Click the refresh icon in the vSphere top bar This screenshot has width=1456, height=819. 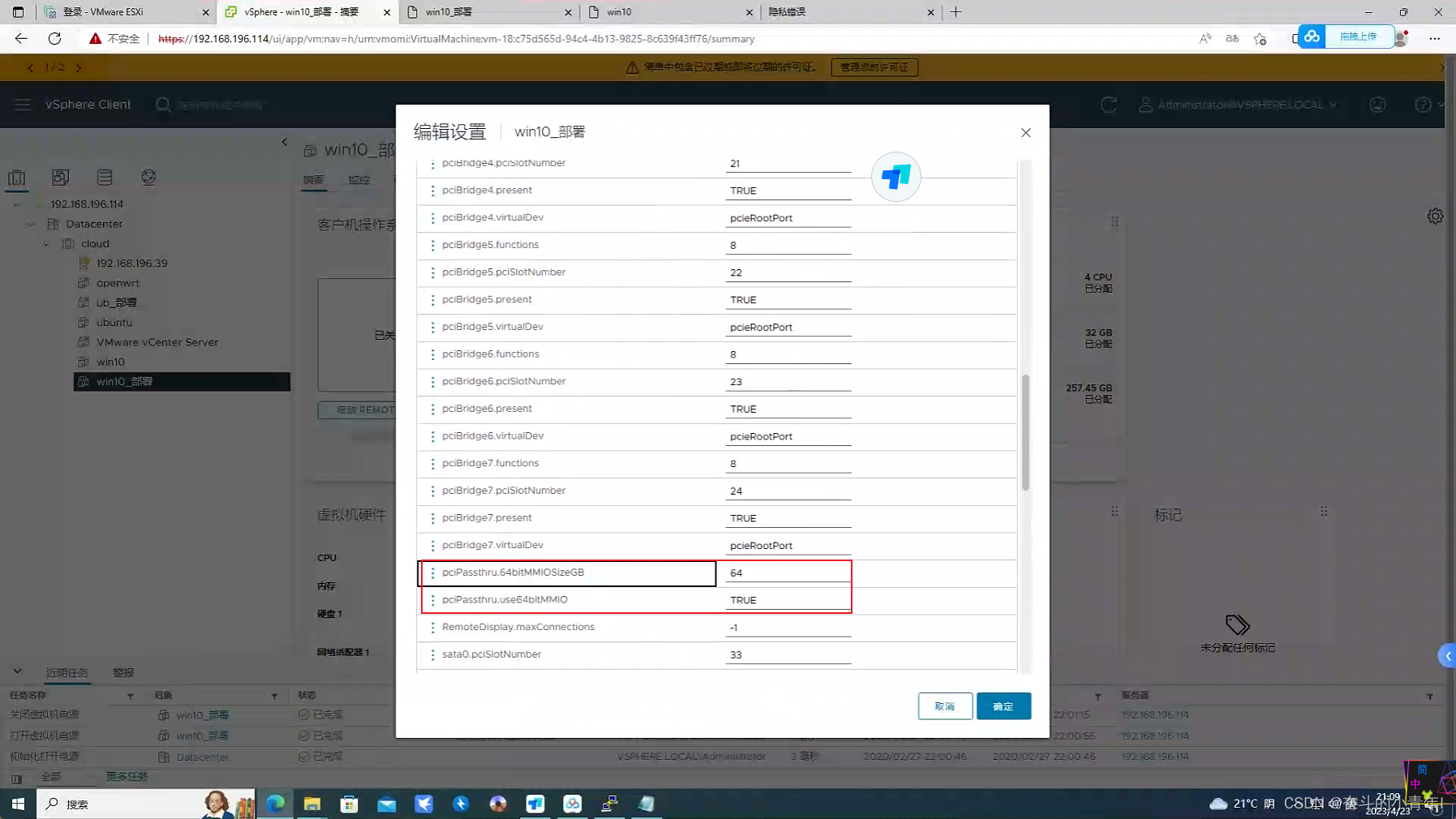(x=1108, y=105)
